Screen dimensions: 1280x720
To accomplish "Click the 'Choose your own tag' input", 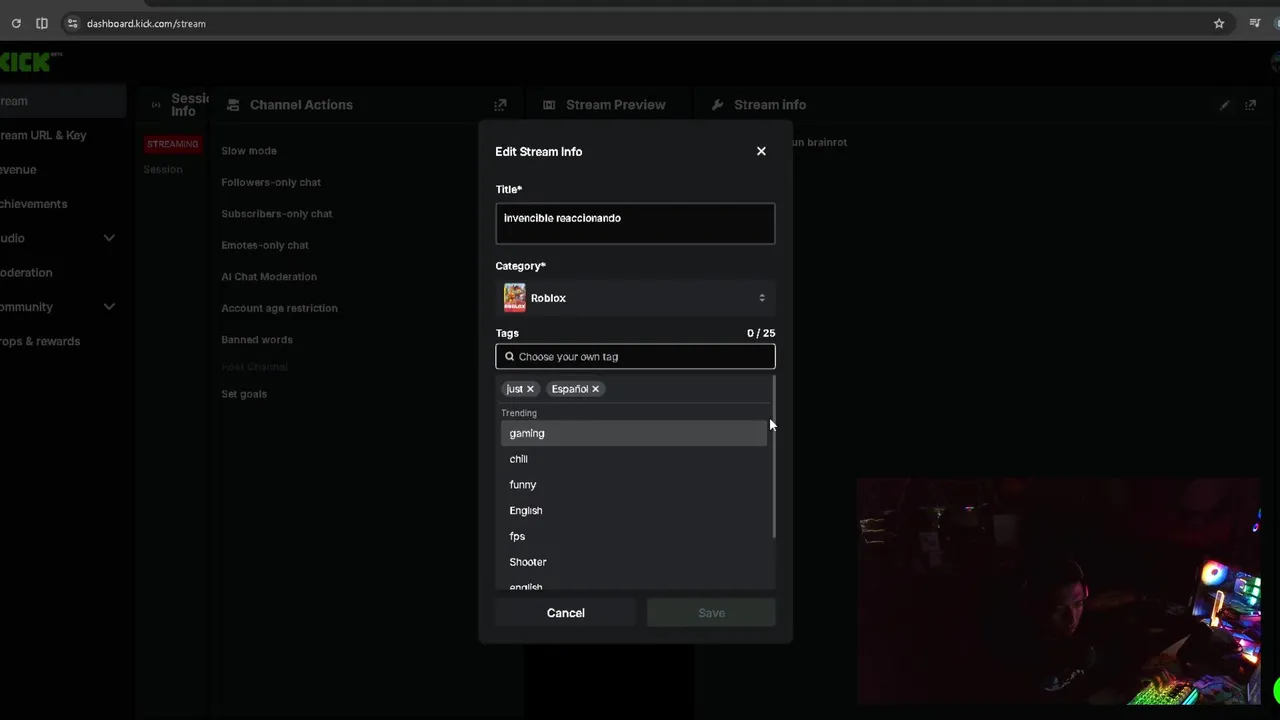I will tap(635, 356).
